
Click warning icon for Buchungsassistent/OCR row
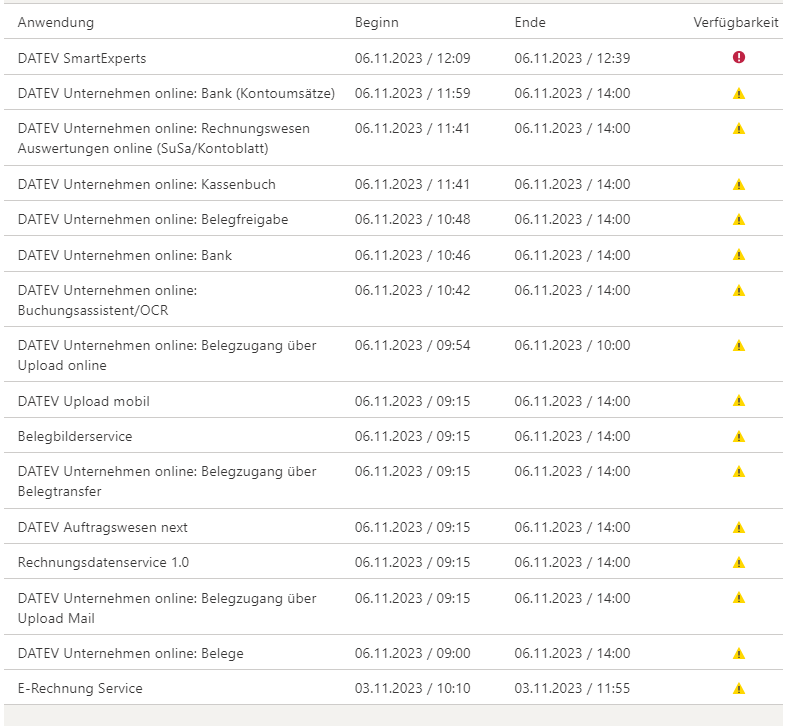[x=739, y=291]
